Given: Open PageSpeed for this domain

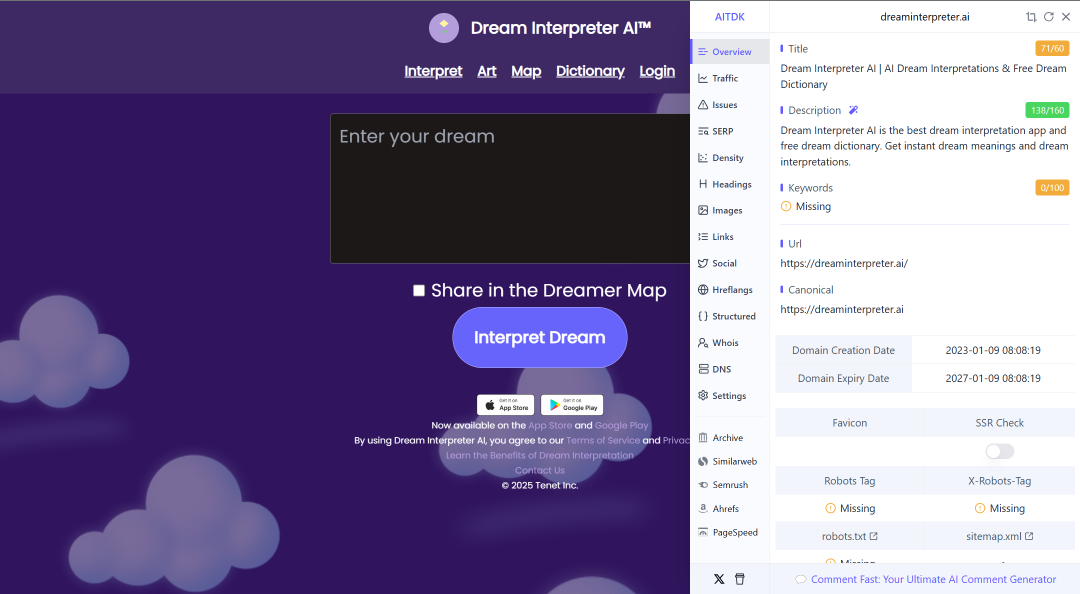Looking at the screenshot, I should point(730,533).
